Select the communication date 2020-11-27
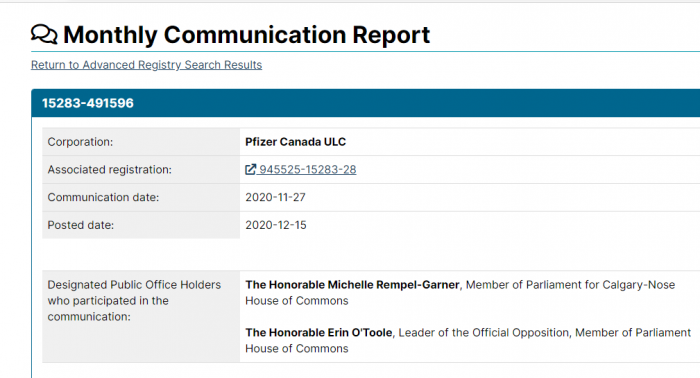Viewport: 700px width, 378px height. tap(275, 197)
